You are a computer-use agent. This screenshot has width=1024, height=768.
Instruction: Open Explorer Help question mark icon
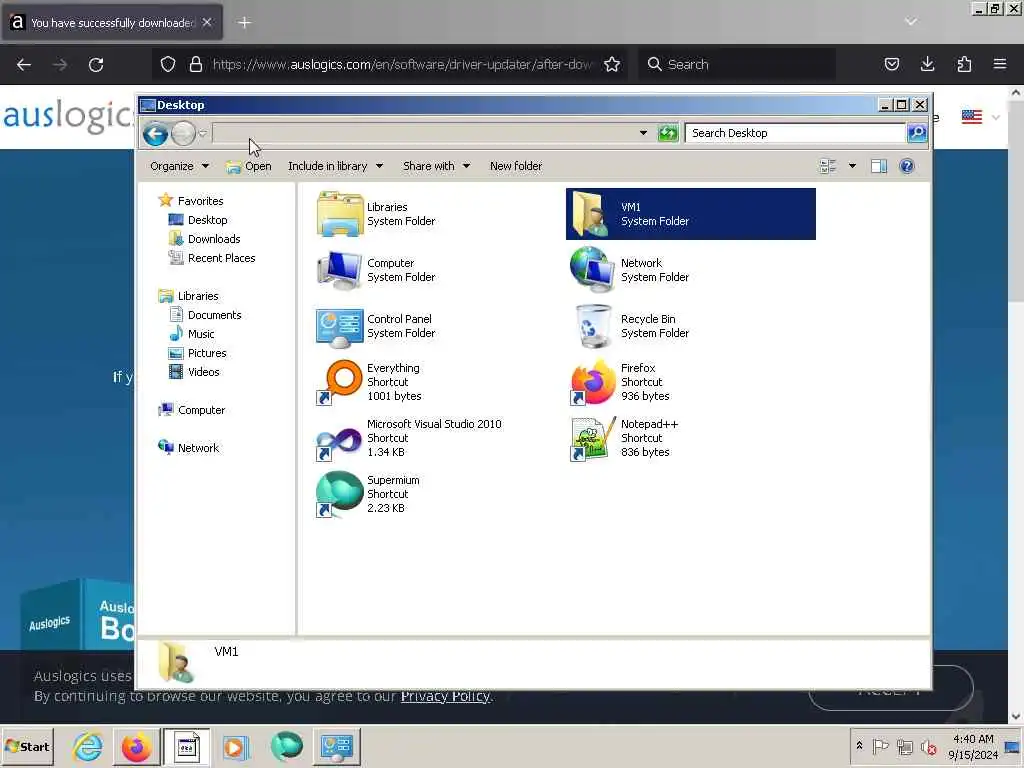tap(906, 167)
